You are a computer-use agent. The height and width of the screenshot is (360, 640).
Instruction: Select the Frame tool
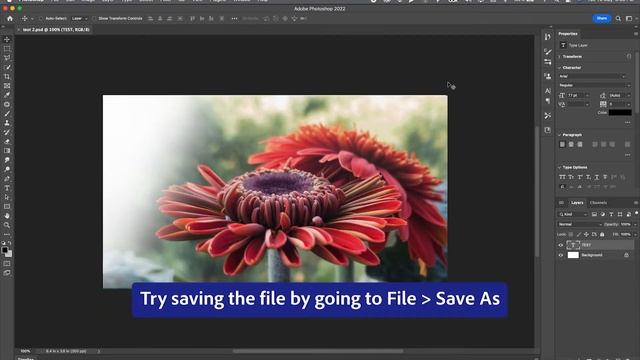(7, 86)
